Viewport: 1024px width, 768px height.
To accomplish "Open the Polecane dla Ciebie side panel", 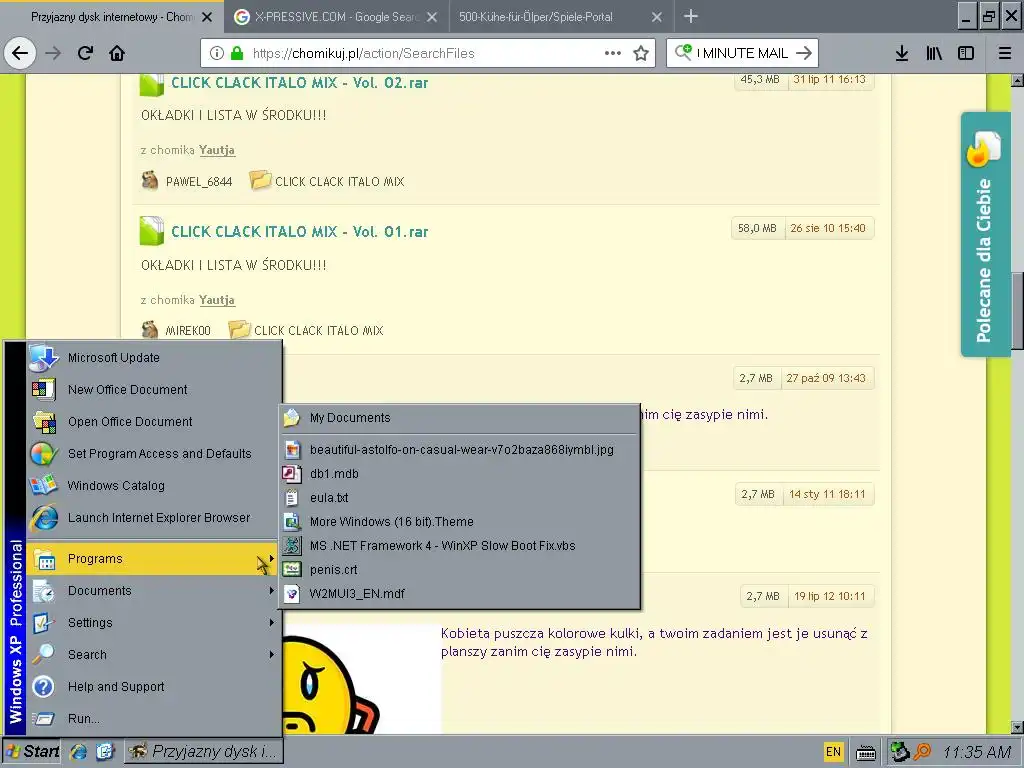I will pos(985,234).
